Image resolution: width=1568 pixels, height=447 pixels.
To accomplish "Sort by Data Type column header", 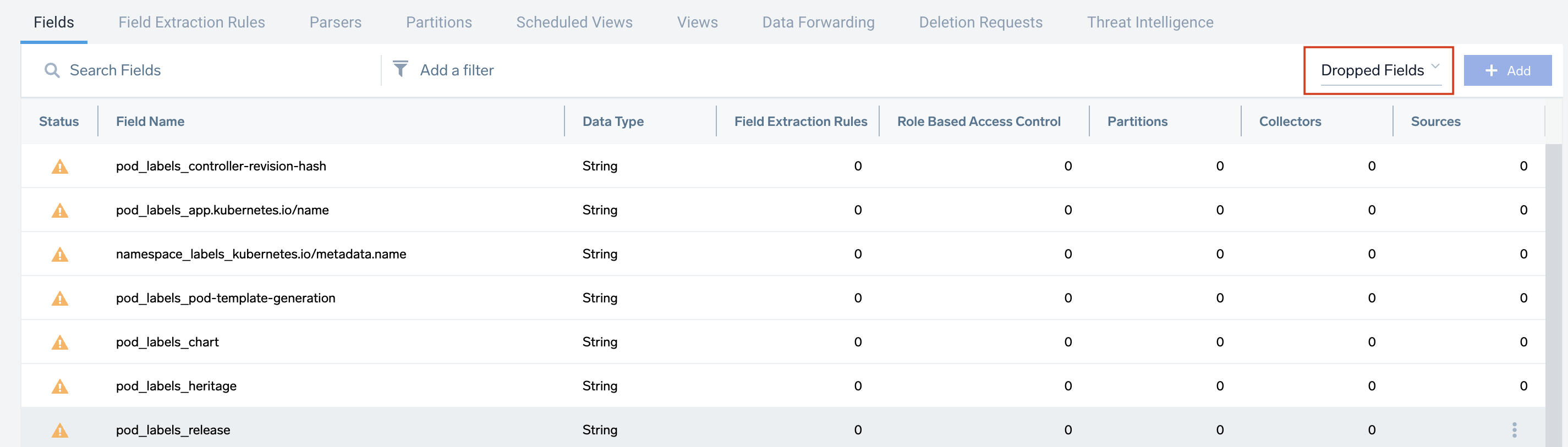I will tap(612, 122).
